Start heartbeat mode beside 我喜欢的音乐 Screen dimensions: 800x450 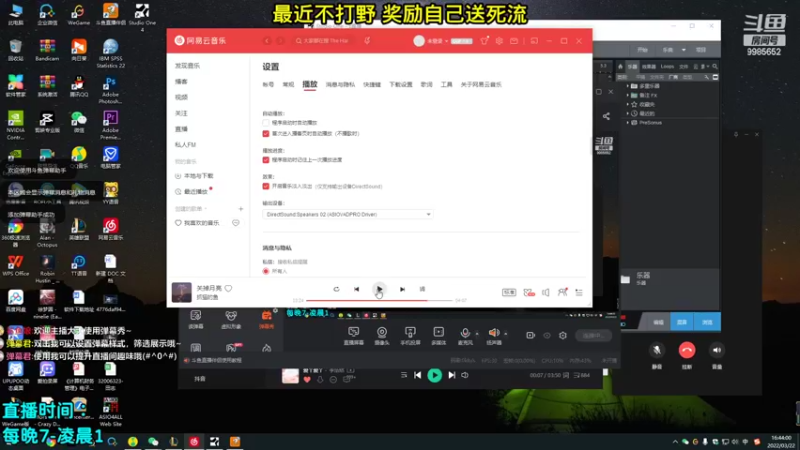(x=236, y=223)
